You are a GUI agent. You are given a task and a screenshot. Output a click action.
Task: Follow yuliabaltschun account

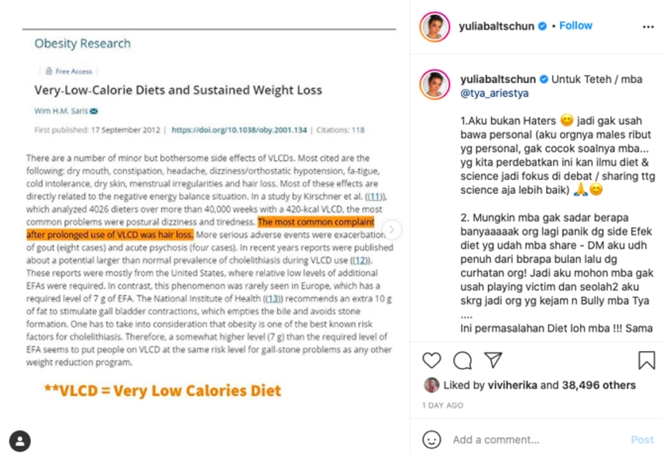coord(575,26)
